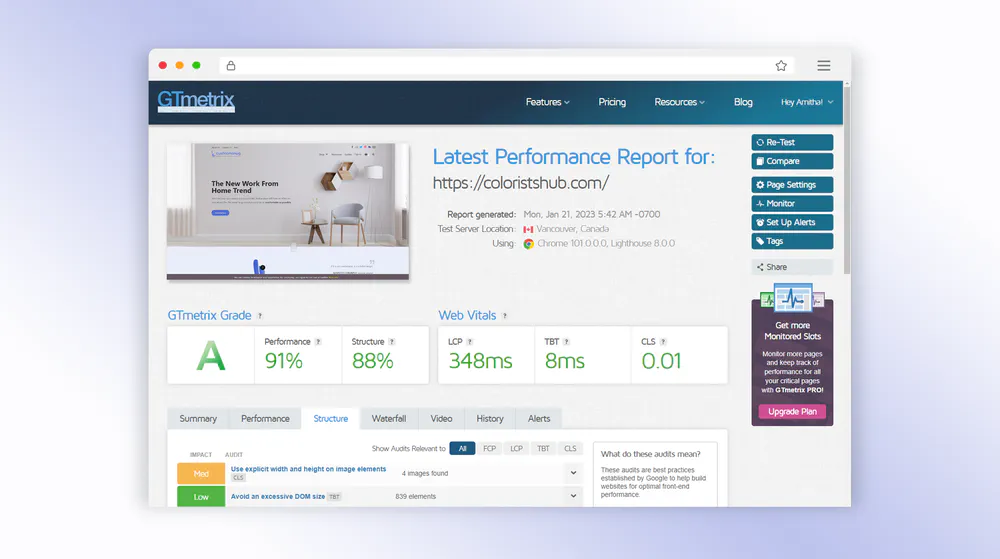
Task: Click the Chrome browser icon in report details
Action: [x=529, y=243]
